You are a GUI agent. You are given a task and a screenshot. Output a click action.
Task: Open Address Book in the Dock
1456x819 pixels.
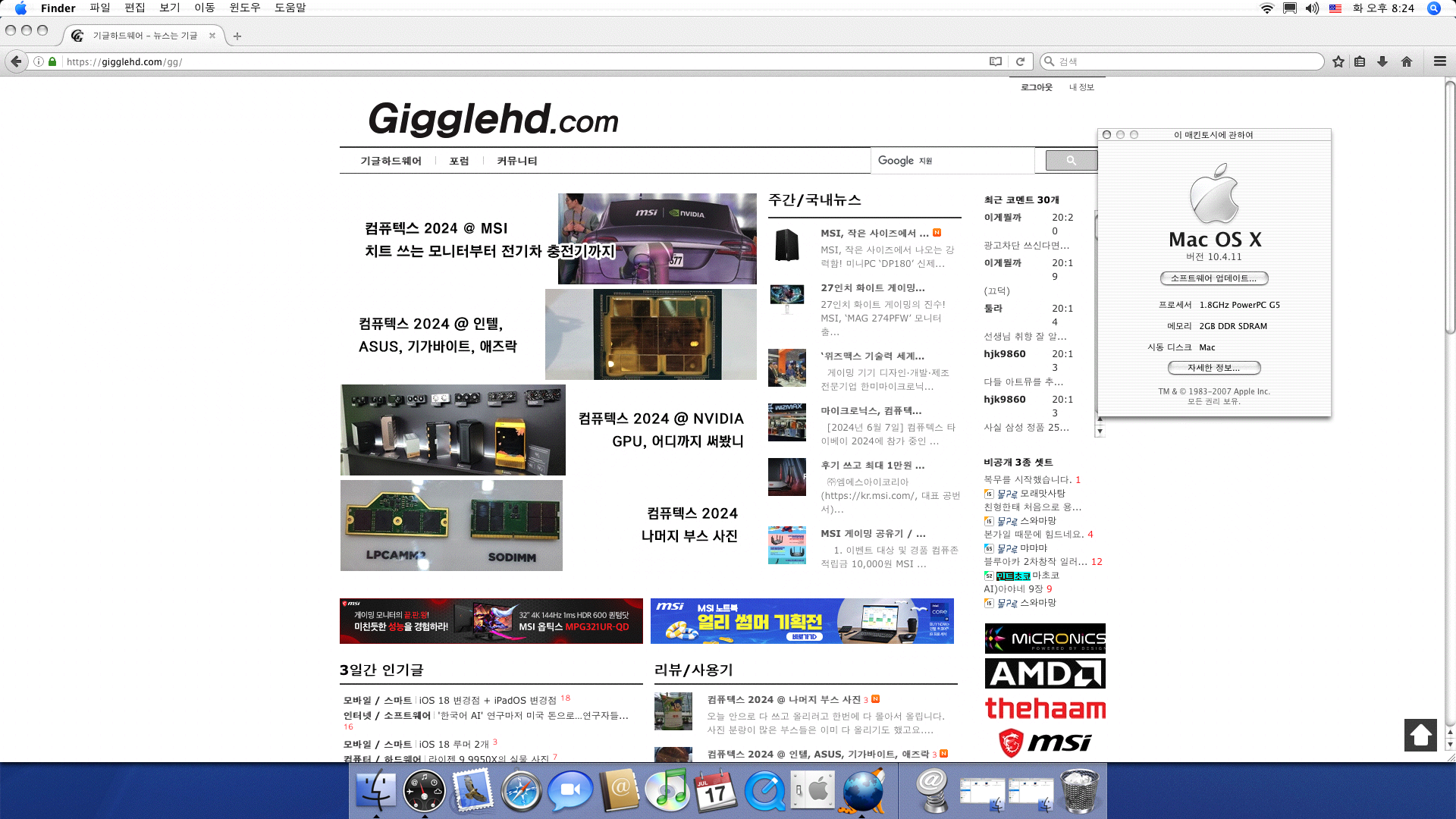click(x=619, y=790)
